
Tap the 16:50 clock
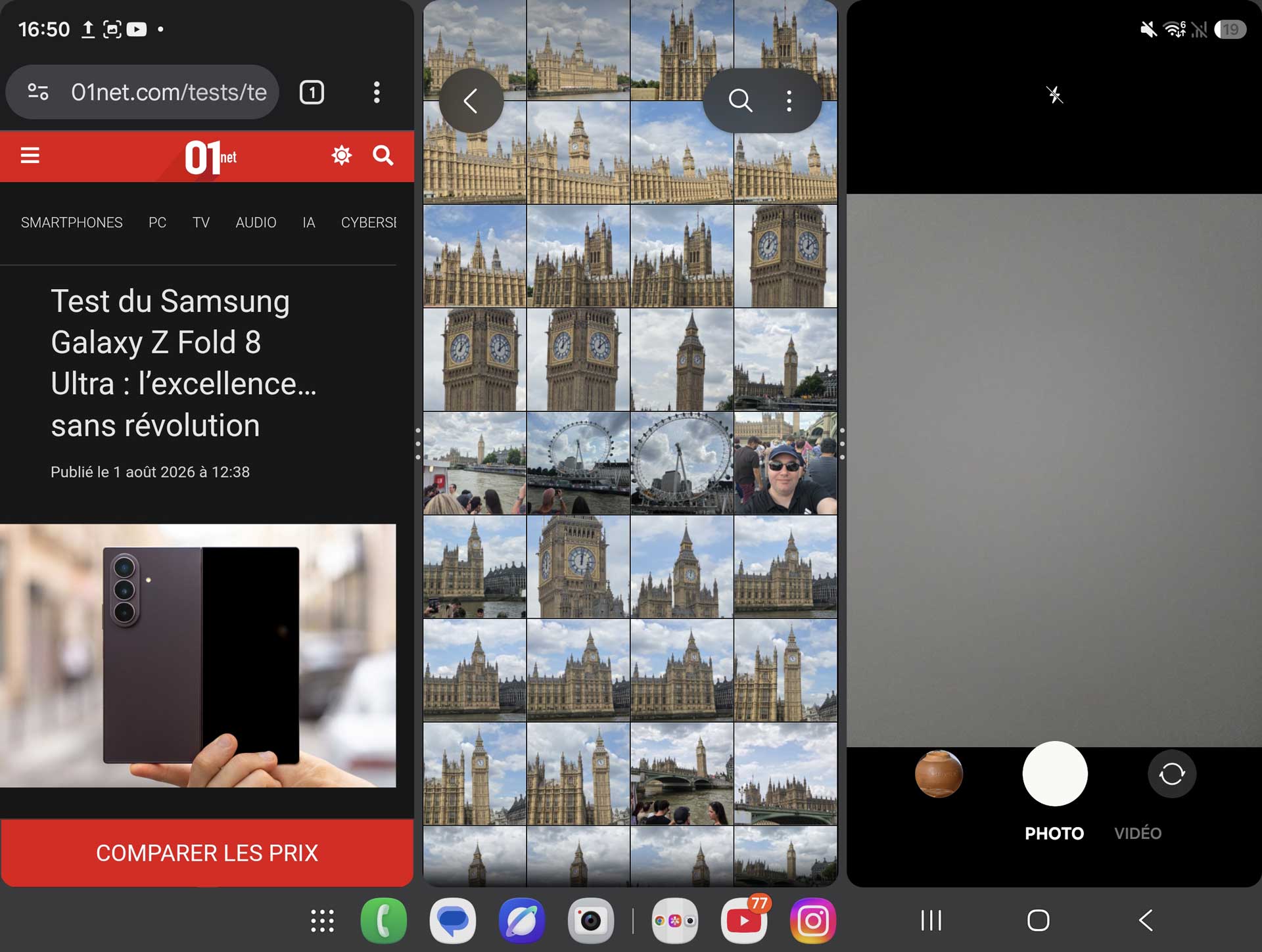pos(44,30)
